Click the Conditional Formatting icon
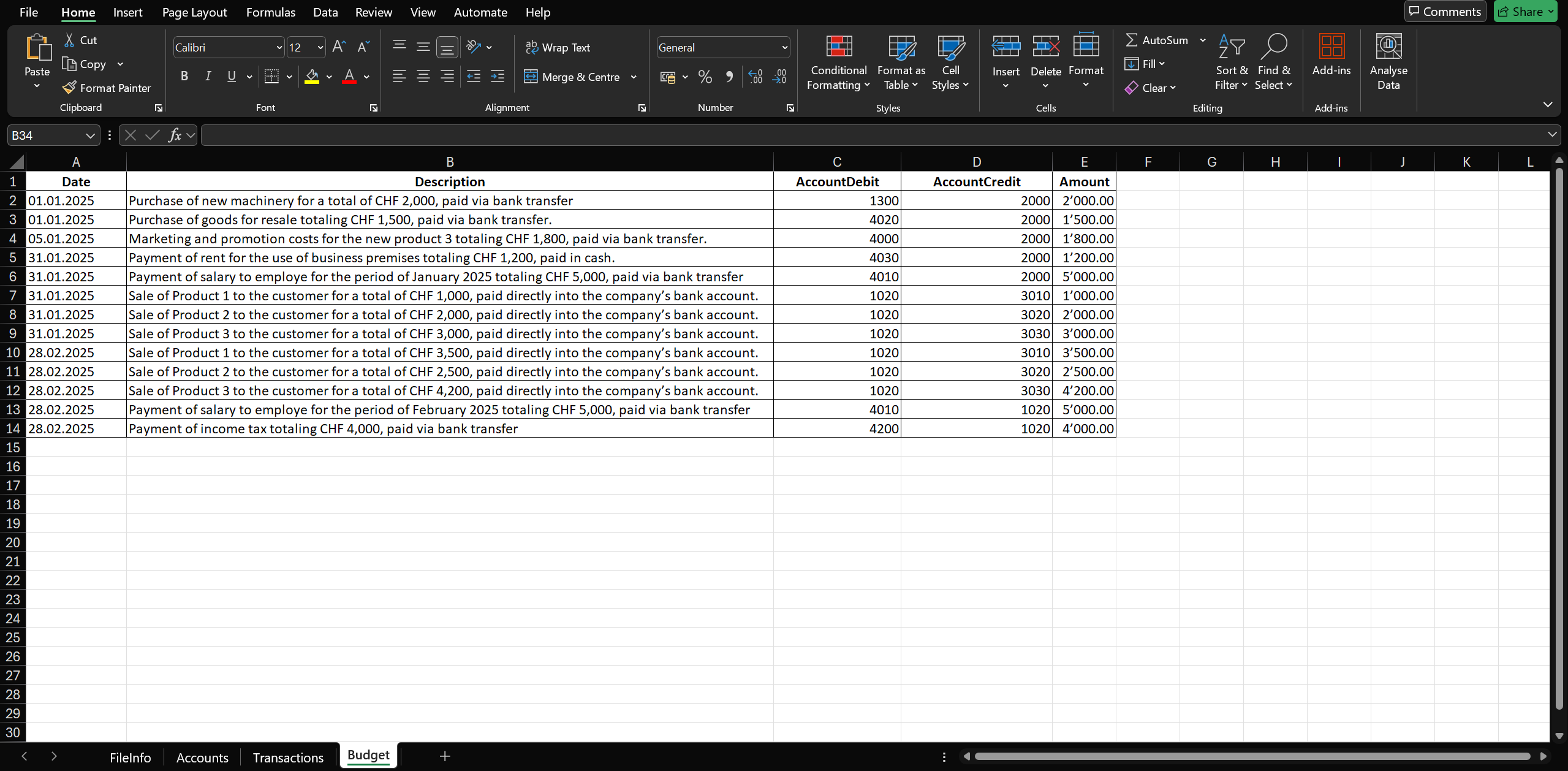This screenshot has width=1568, height=771. (x=838, y=47)
